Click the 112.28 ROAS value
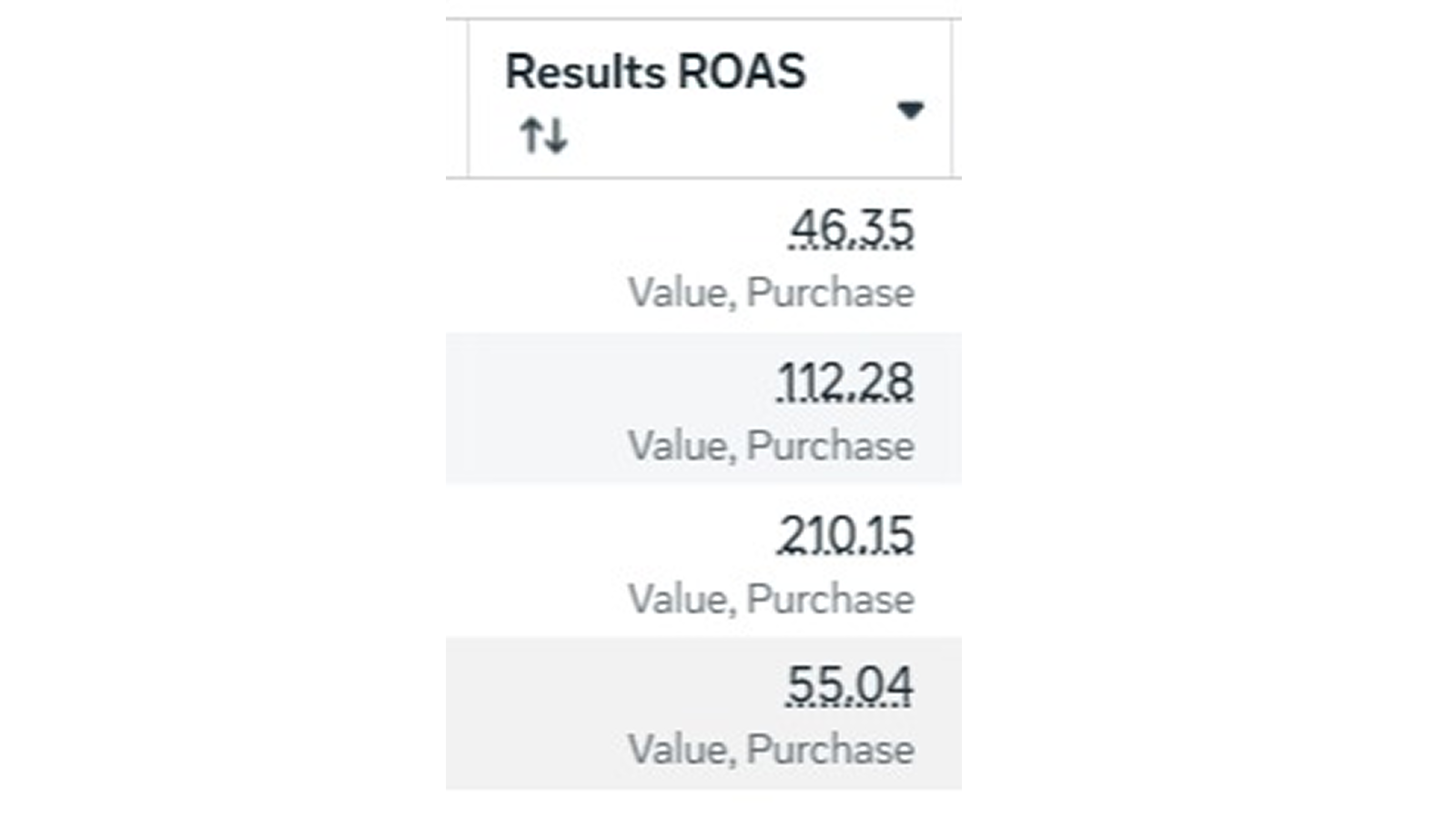This screenshot has height=819, width=1456. click(x=845, y=382)
